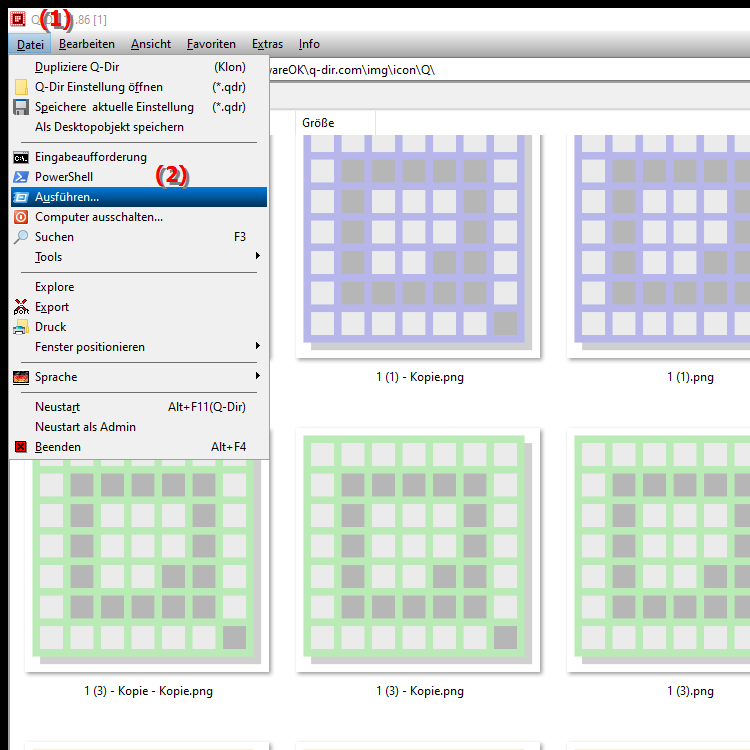
Task: Select Als Desktopobjekt speichern
Action: point(139,127)
